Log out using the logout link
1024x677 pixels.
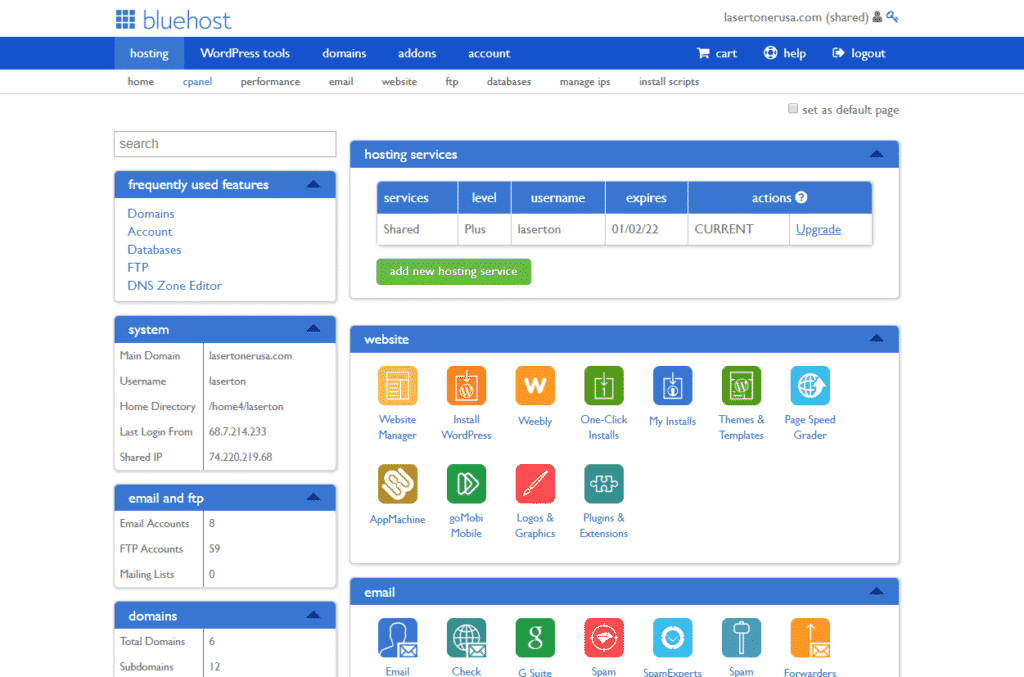tap(859, 54)
